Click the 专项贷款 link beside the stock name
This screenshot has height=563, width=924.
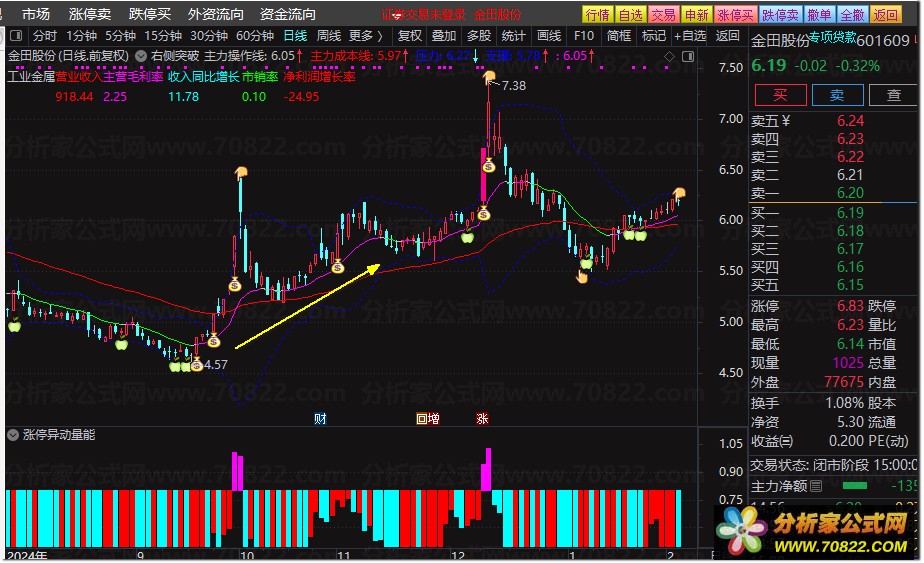point(832,38)
